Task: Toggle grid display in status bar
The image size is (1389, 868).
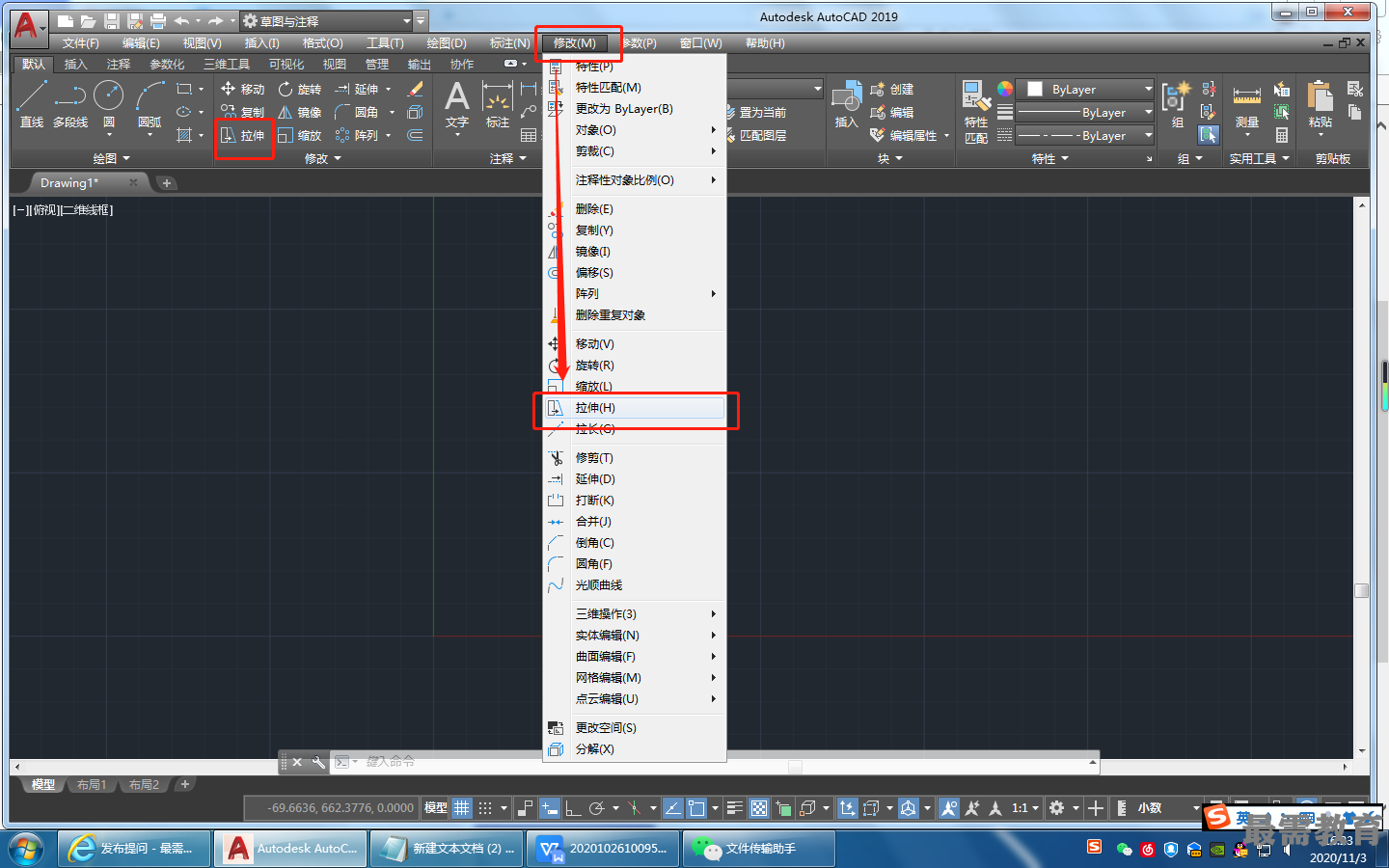Action: (x=462, y=808)
